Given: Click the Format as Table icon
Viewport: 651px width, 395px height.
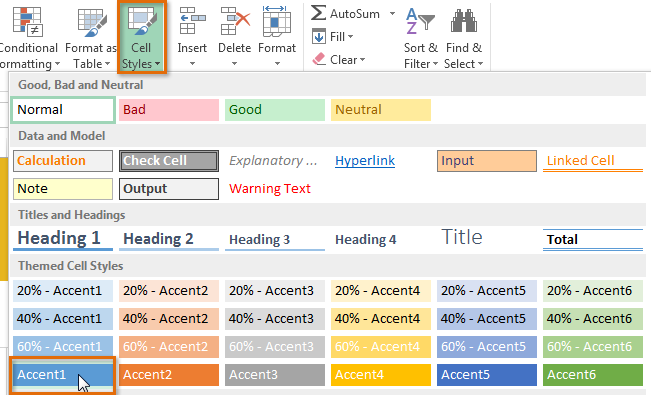Looking at the screenshot, I should pos(92,23).
